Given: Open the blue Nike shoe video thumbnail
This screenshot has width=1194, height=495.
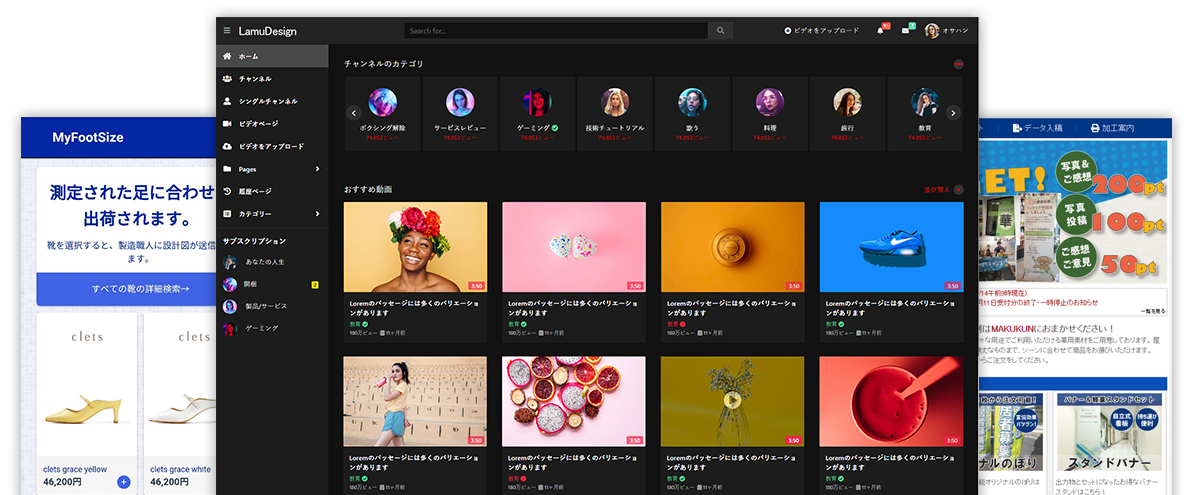Looking at the screenshot, I should click(x=891, y=247).
